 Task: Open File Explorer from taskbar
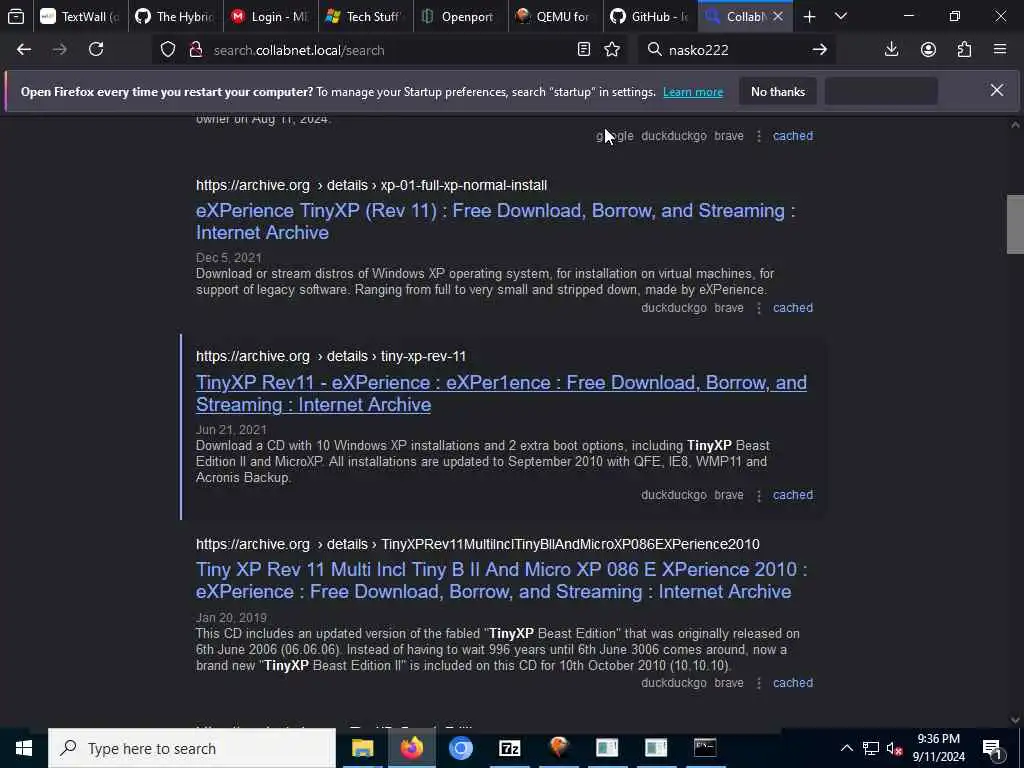click(362, 748)
